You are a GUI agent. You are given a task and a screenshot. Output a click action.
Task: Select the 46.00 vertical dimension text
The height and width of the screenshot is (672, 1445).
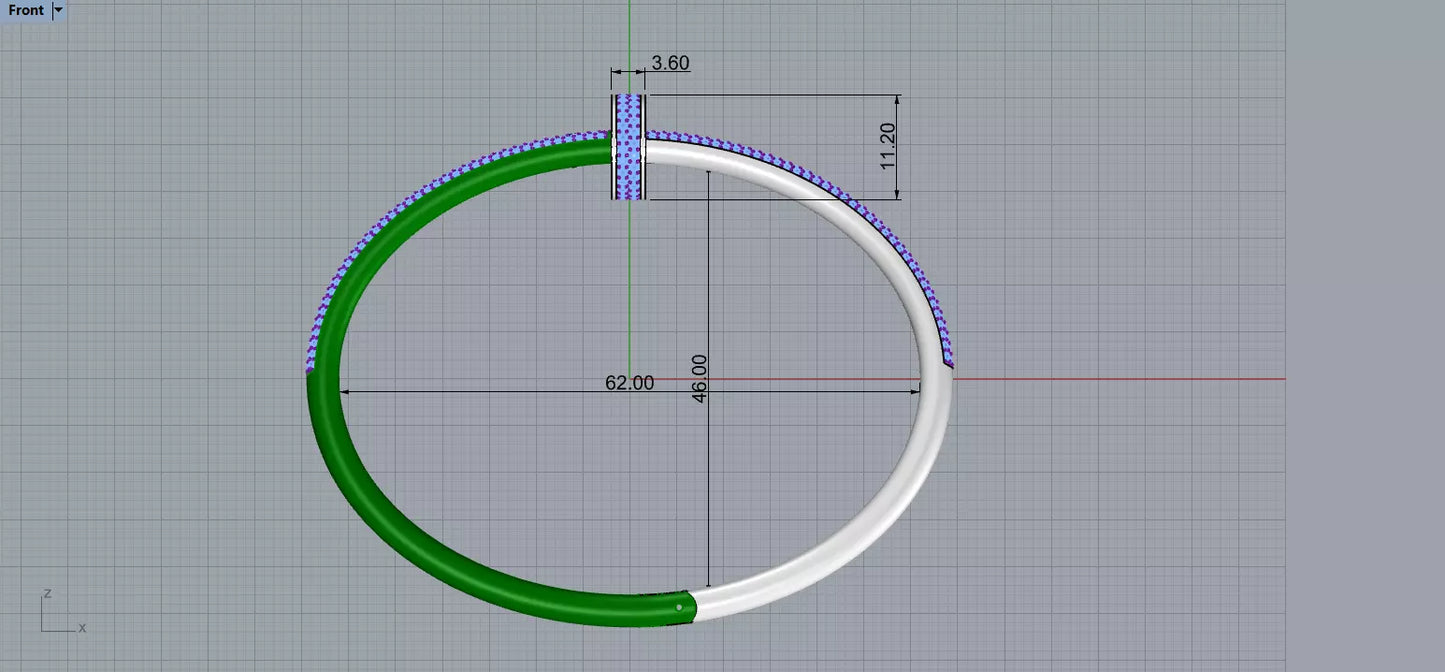tap(699, 378)
